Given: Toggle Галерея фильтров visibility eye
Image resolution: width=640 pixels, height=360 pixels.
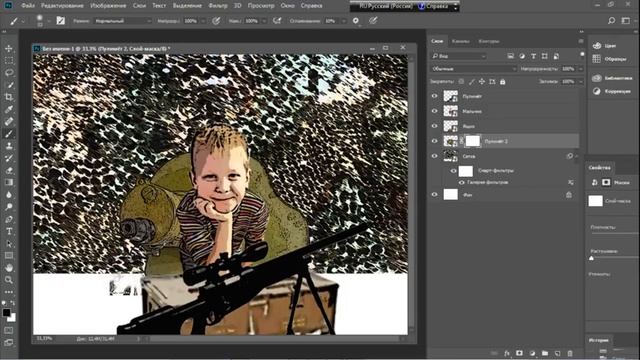Looking at the screenshot, I should point(462,182).
